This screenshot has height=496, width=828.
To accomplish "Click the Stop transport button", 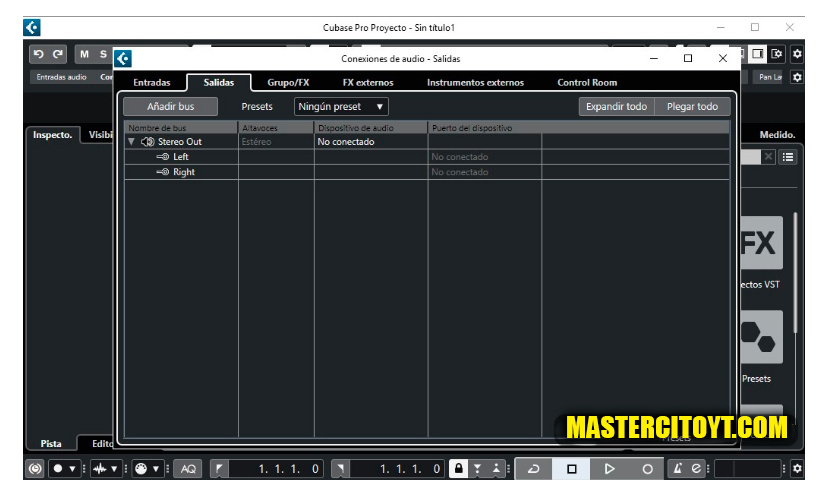I will pyautogui.click(x=571, y=469).
